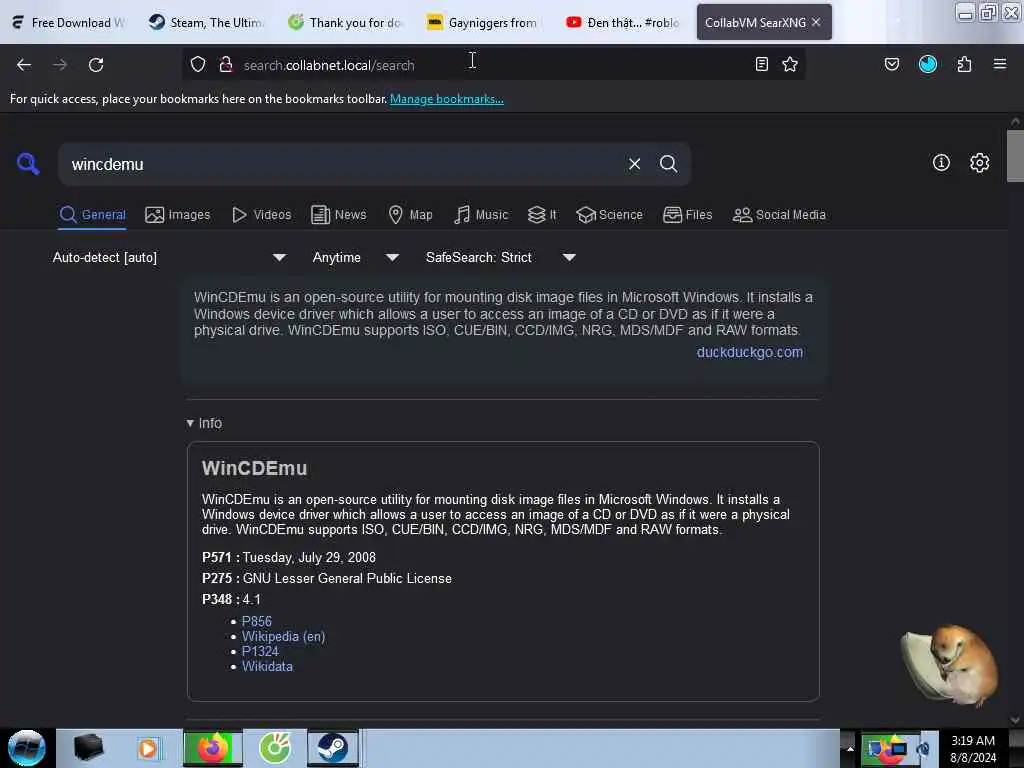This screenshot has height=768, width=1024.
Task: Open the Pocket save icon
Action: [891, 64]
